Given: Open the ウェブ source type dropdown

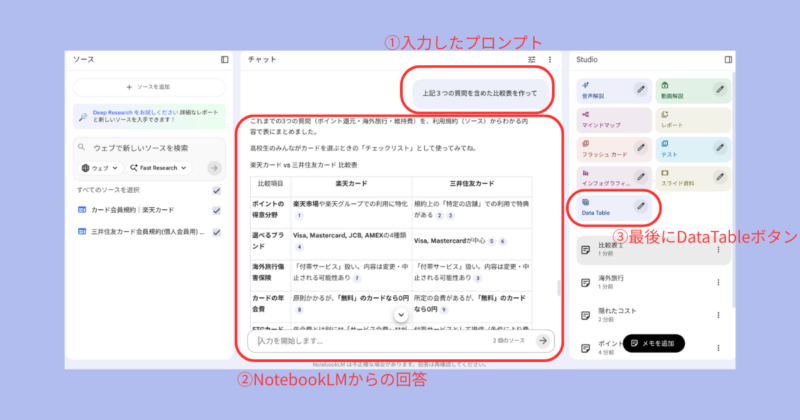Looking at the screenshot, I should (x=99, y=168).
